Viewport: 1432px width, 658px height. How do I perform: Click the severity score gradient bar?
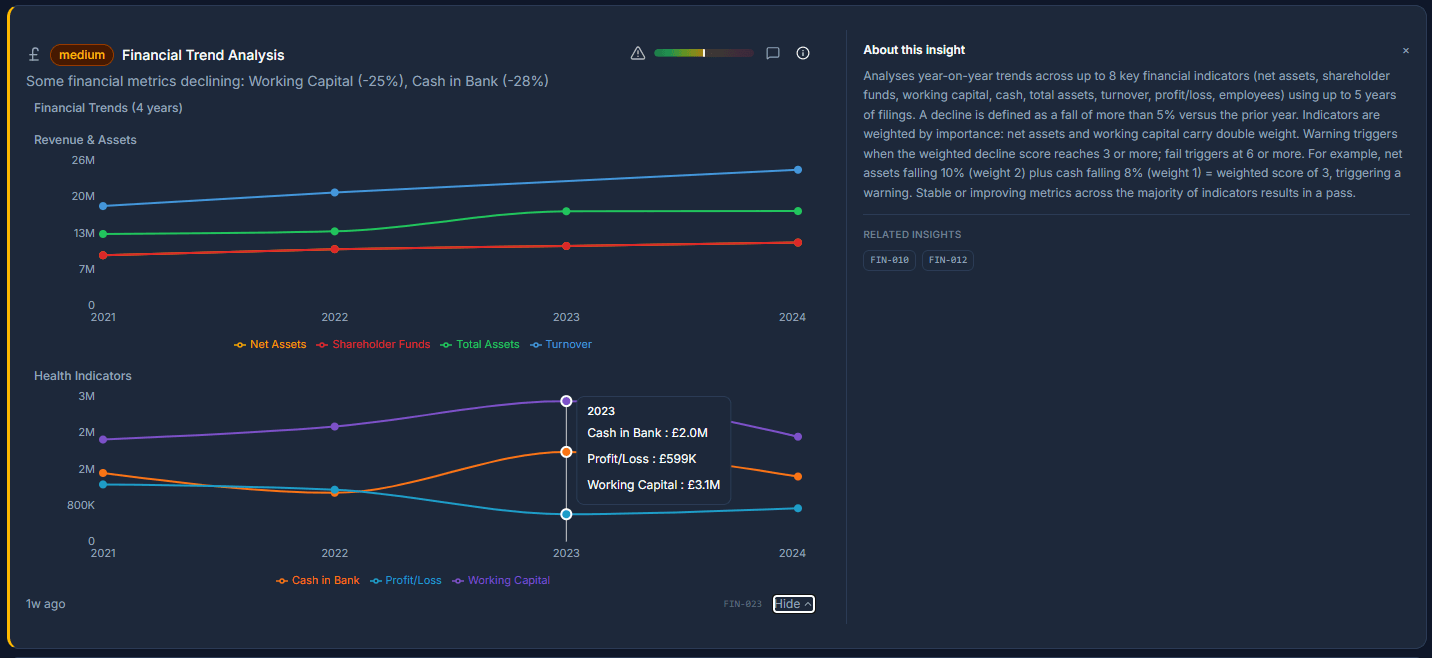click(x=703, y=53)
